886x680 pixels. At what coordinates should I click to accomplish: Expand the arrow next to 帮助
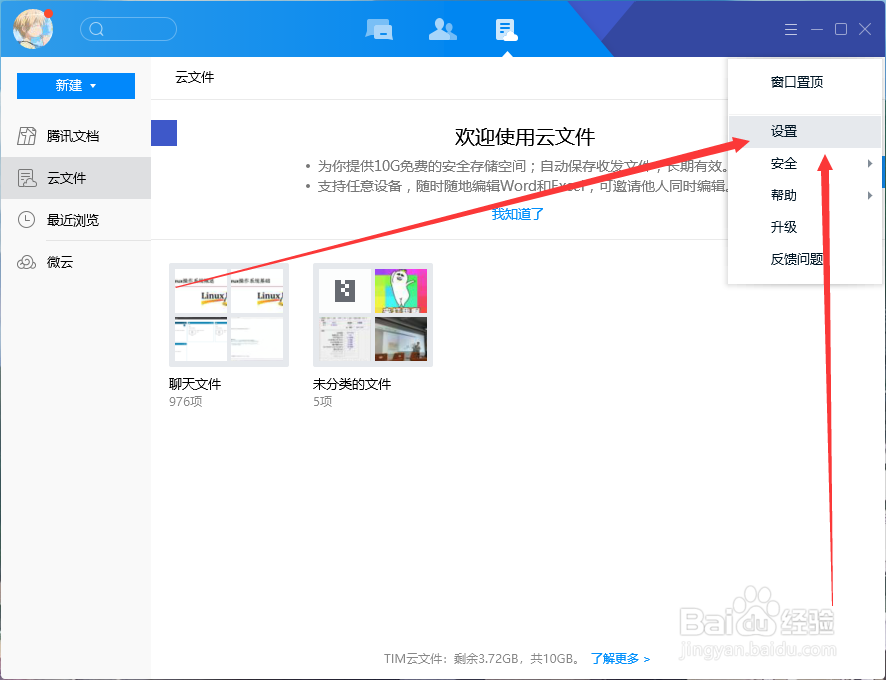[x=870, y=196]
